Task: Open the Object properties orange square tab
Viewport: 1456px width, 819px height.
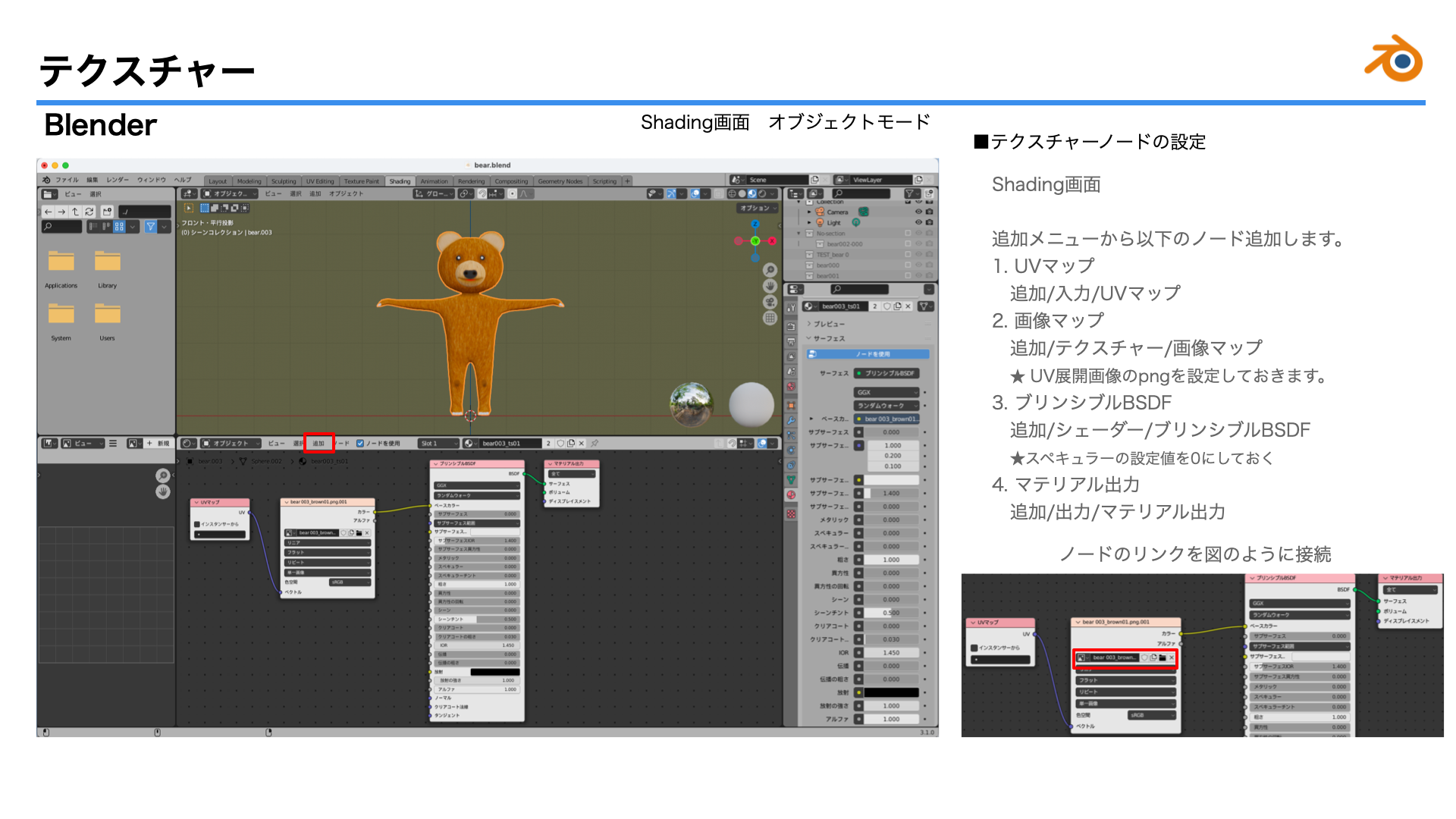Action: click(791, 405)
